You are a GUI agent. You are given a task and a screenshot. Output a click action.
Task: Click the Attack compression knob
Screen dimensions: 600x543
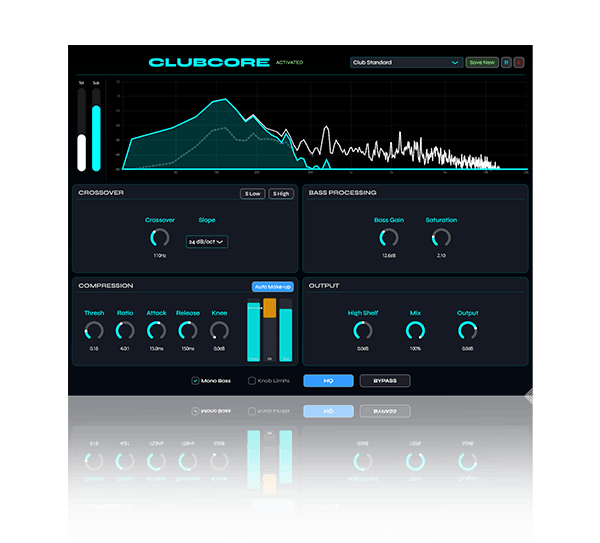[x=157, y=331]
